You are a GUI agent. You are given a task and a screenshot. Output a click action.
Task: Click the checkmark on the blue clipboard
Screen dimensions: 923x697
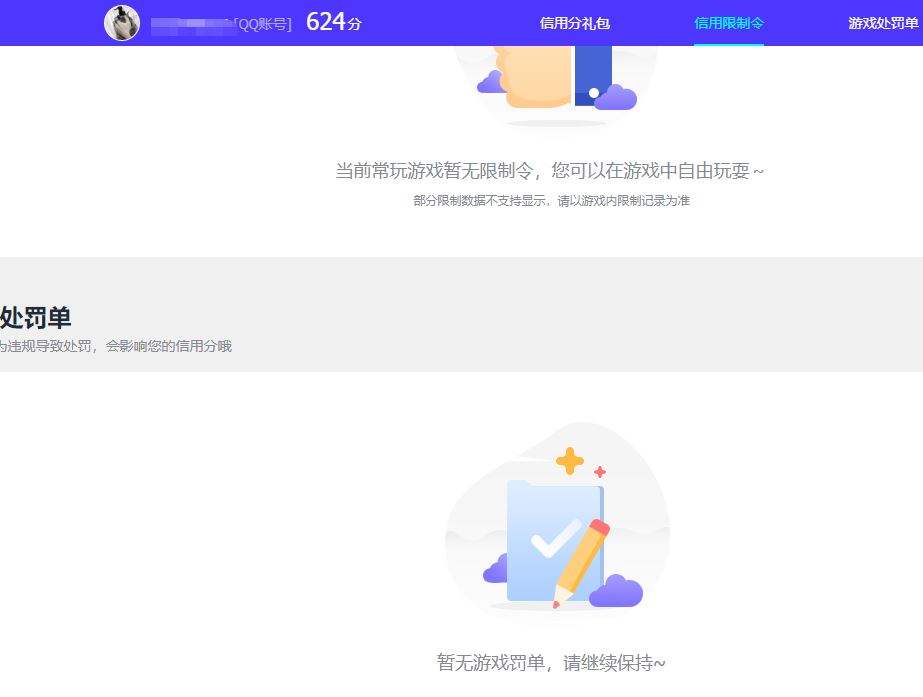click(x=554, y=538)
